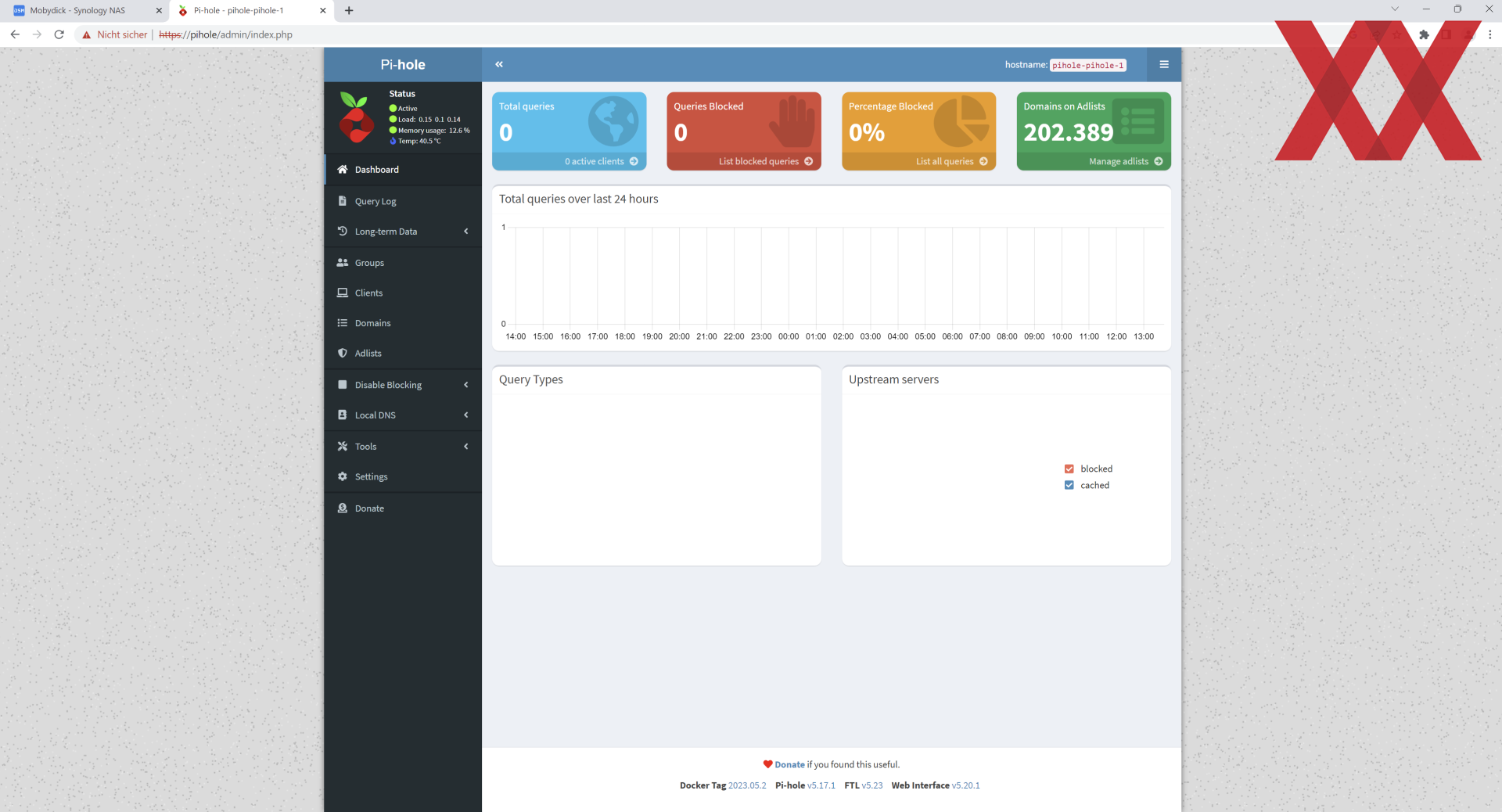Click the Memory usage 12.6 % status line

(x=429, y=131)
